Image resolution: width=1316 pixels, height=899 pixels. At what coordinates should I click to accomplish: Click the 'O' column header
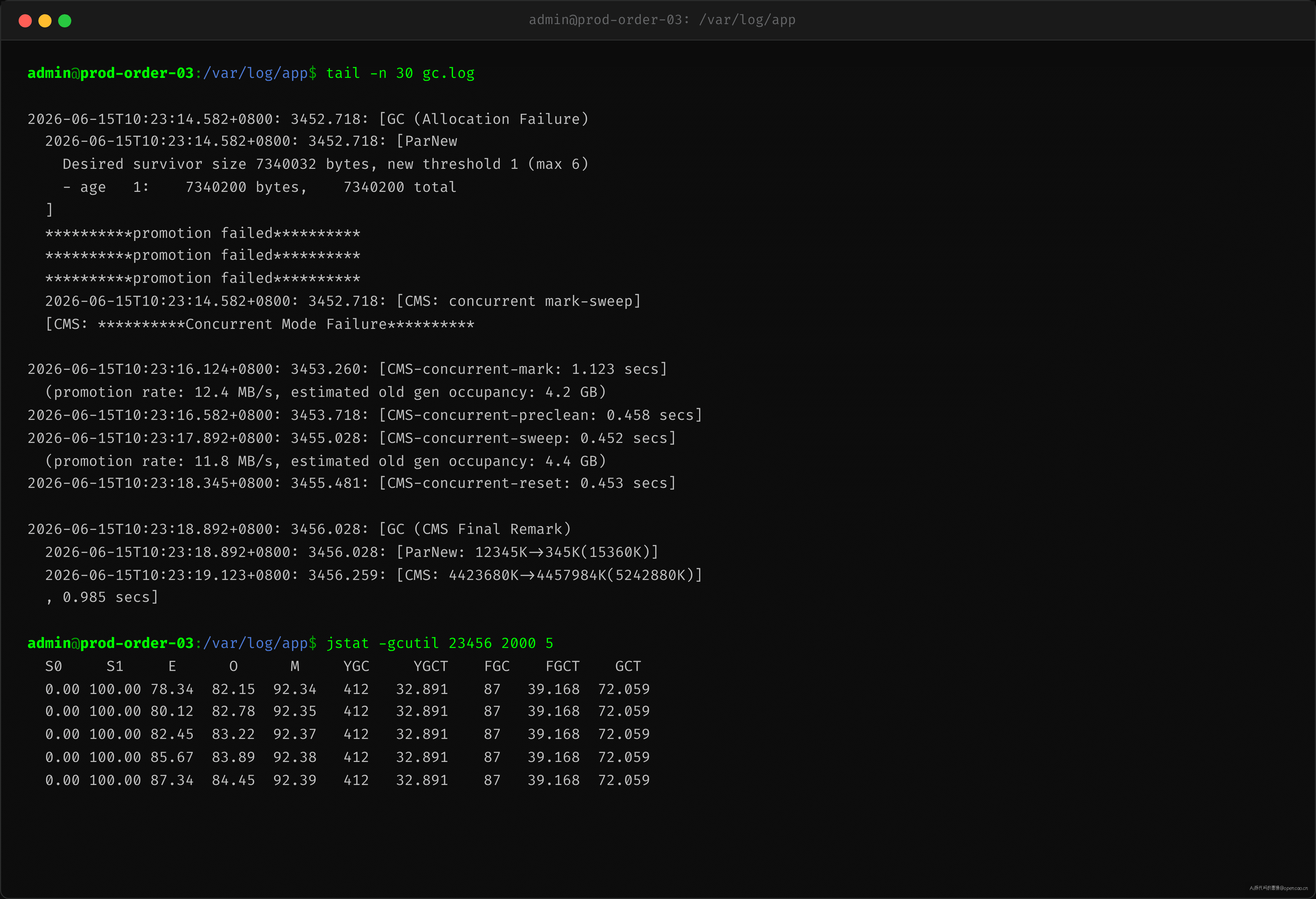click(x=233, y=666)
